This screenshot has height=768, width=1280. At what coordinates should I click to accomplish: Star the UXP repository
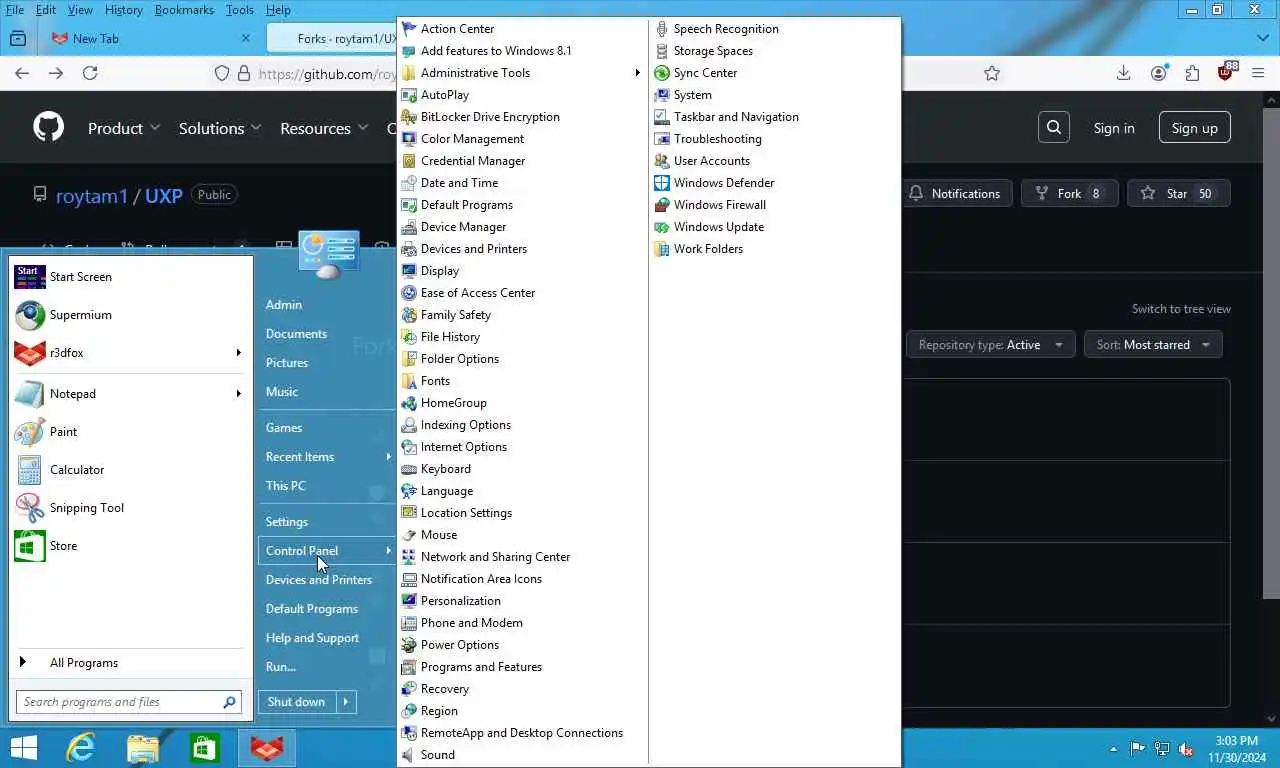coord(1178,194)
